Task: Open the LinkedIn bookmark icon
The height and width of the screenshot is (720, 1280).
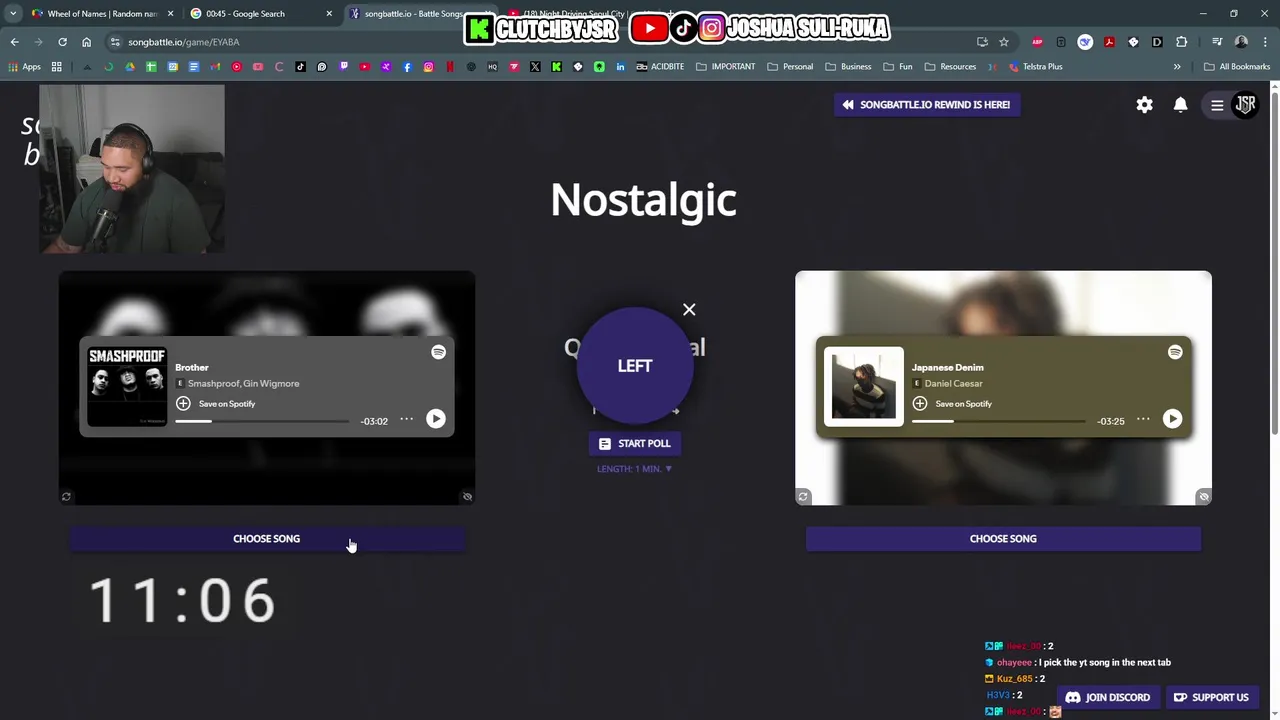Action: click(x=620, y=67)
